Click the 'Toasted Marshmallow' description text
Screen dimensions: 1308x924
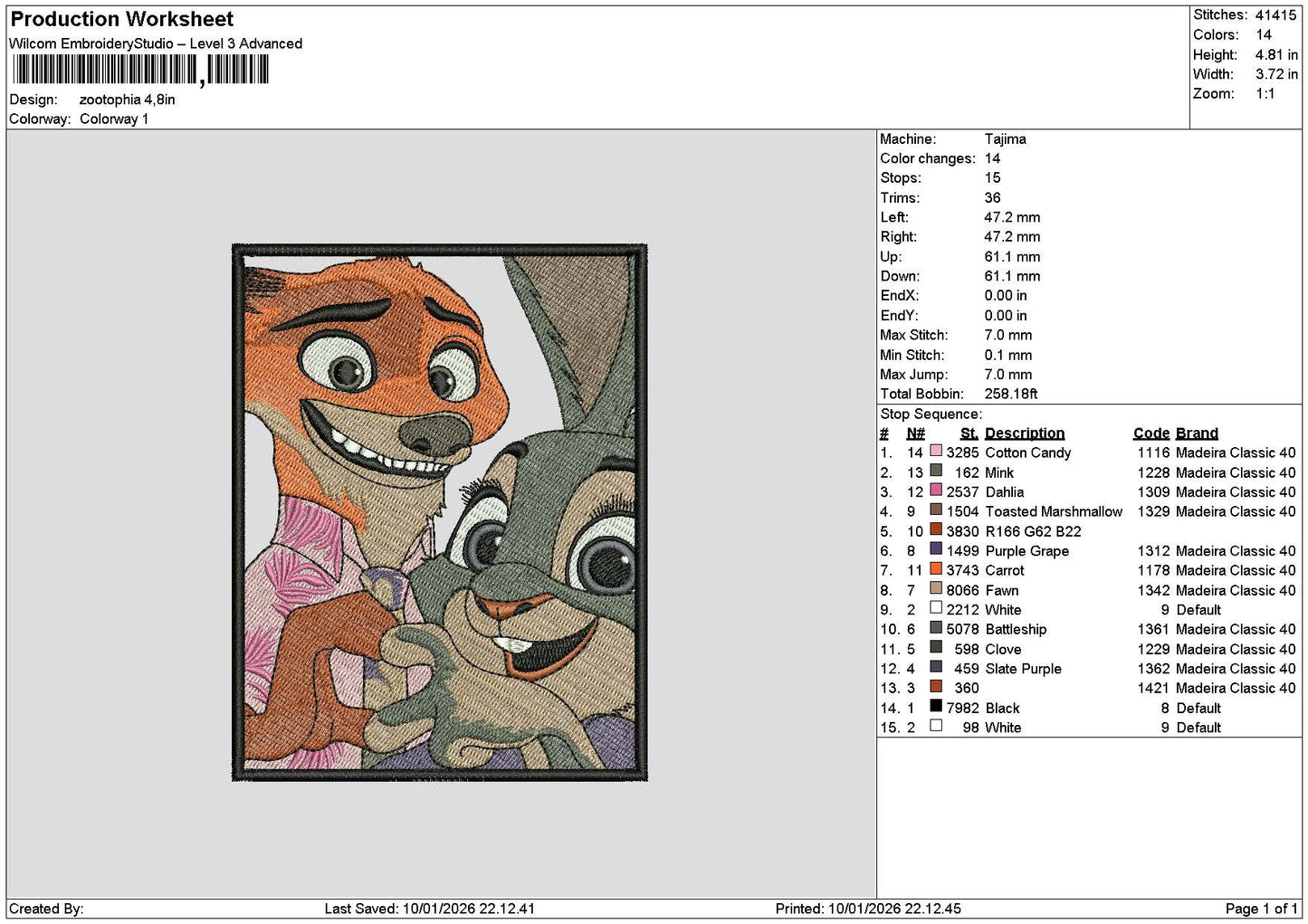(1054, 511)
